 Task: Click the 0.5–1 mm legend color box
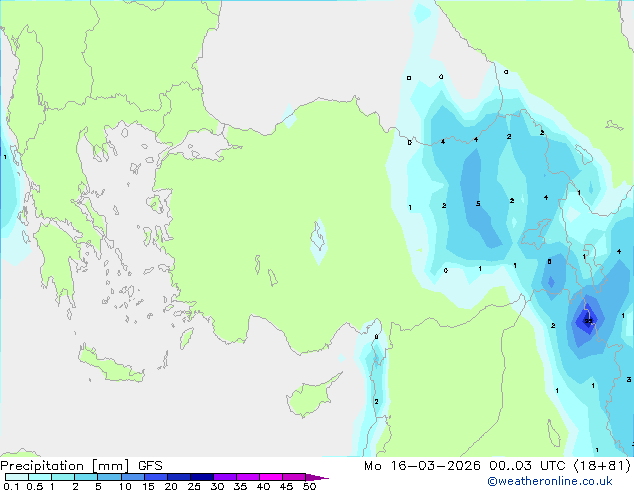pyautogui.click(x=40, y=477)
